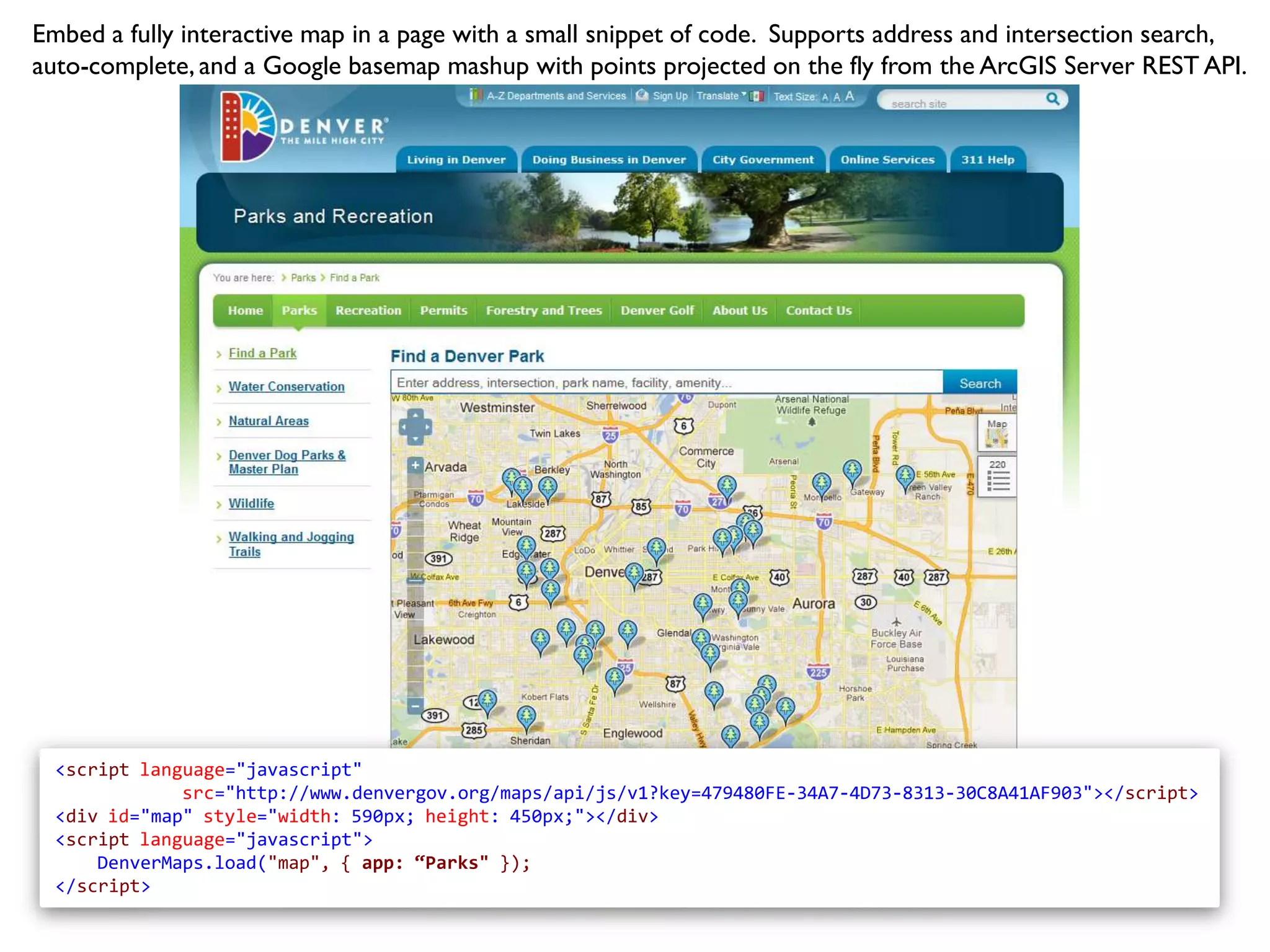Click the site search magnifier icon
Viewport: 1270px width, 952px height.
1052,99
